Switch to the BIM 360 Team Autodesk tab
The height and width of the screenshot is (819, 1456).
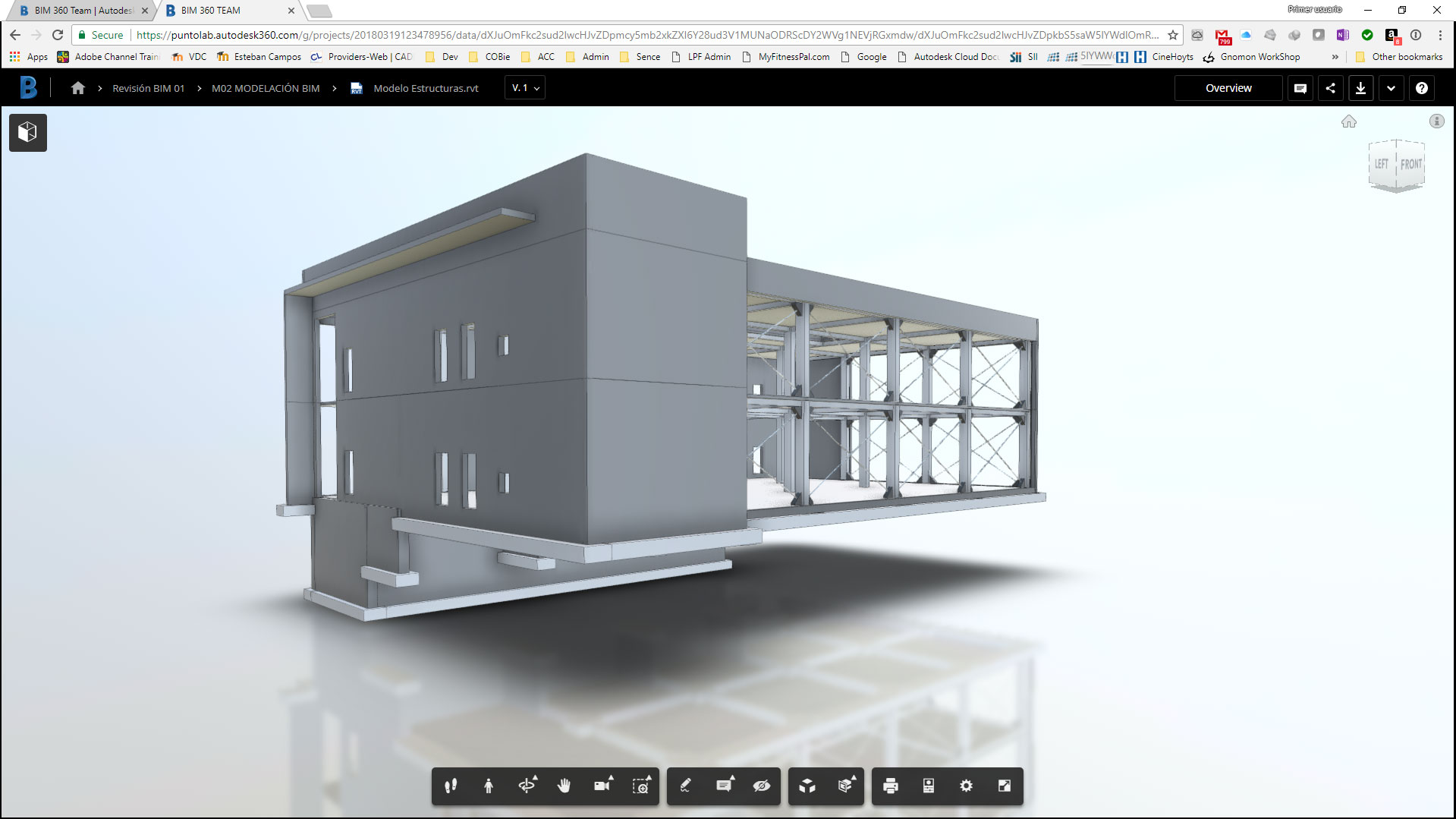tap(83, 11)
